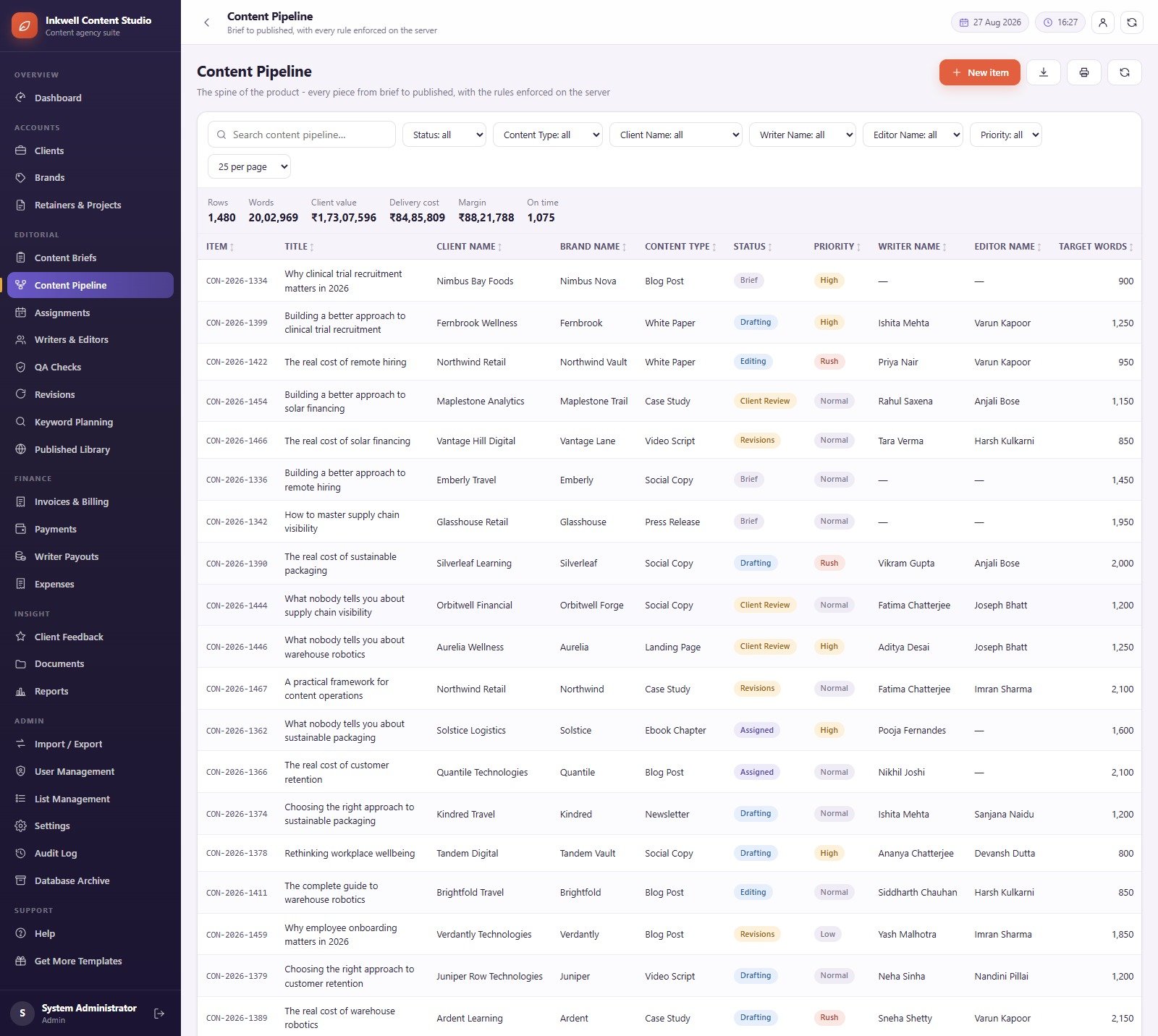
Task: Click the 27 Aug 2026 date pill
Action: pos(990,22)
